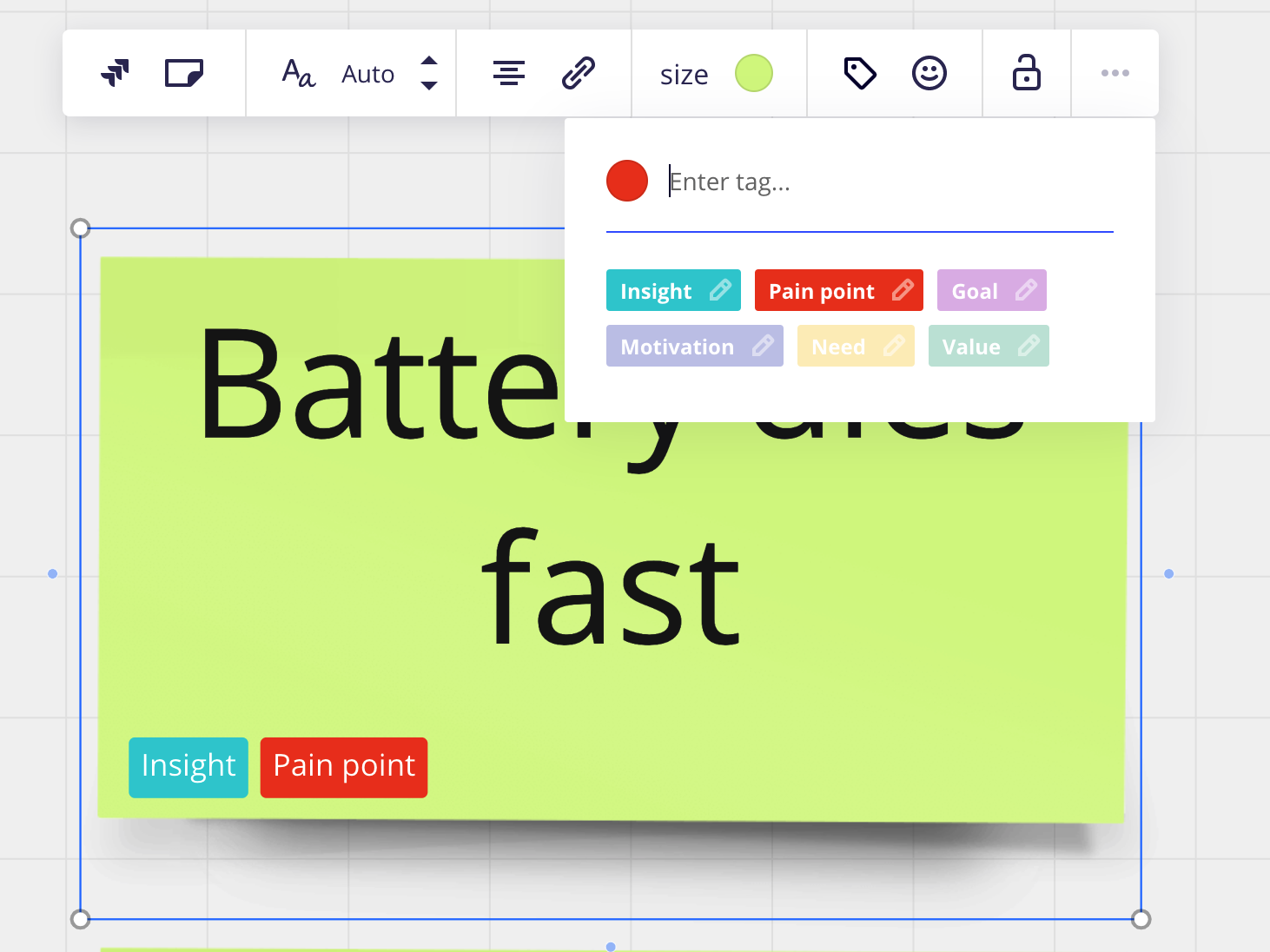The width and height of the screenshot is (1270, 952).
Task: Open the sticky note size option
Action: (685, 75)
